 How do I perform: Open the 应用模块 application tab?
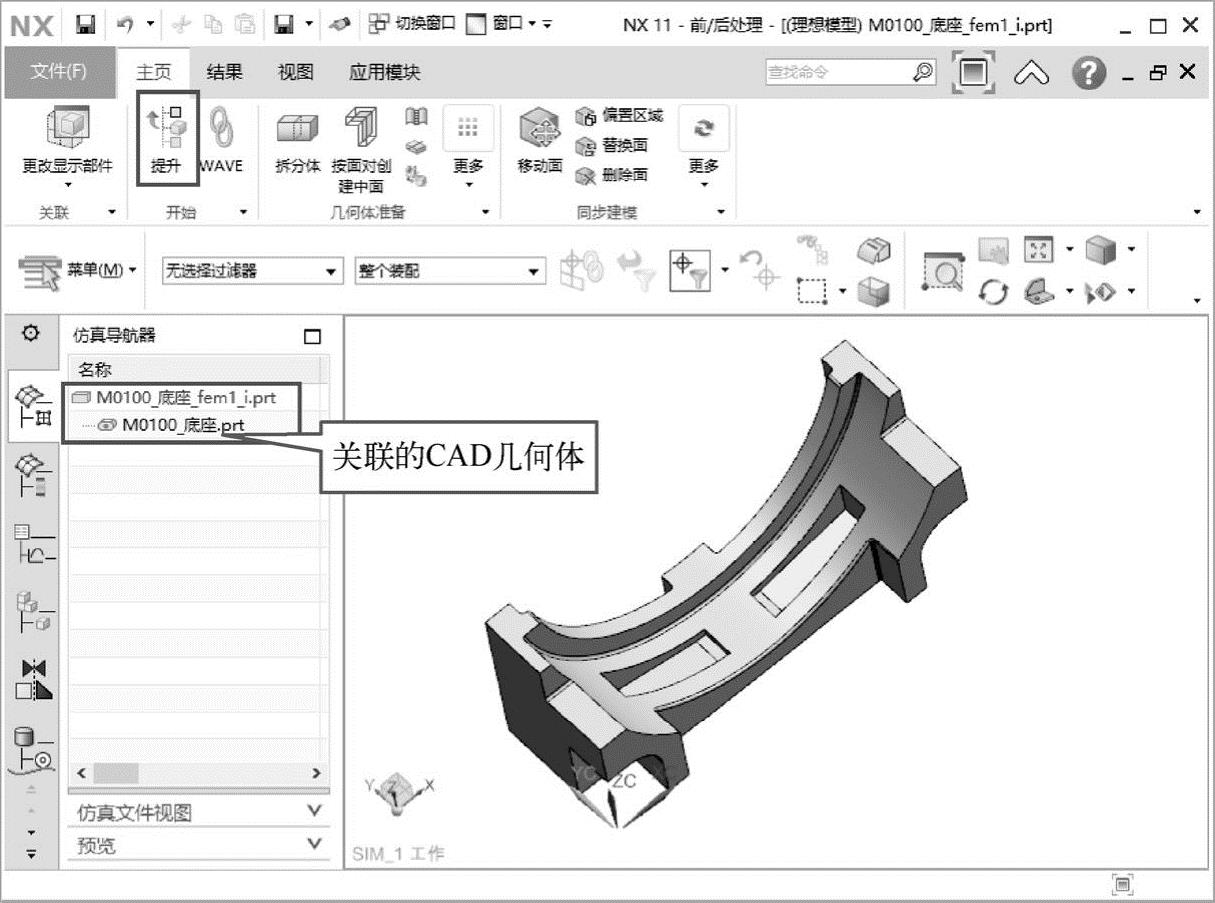[x=384, y=72]
